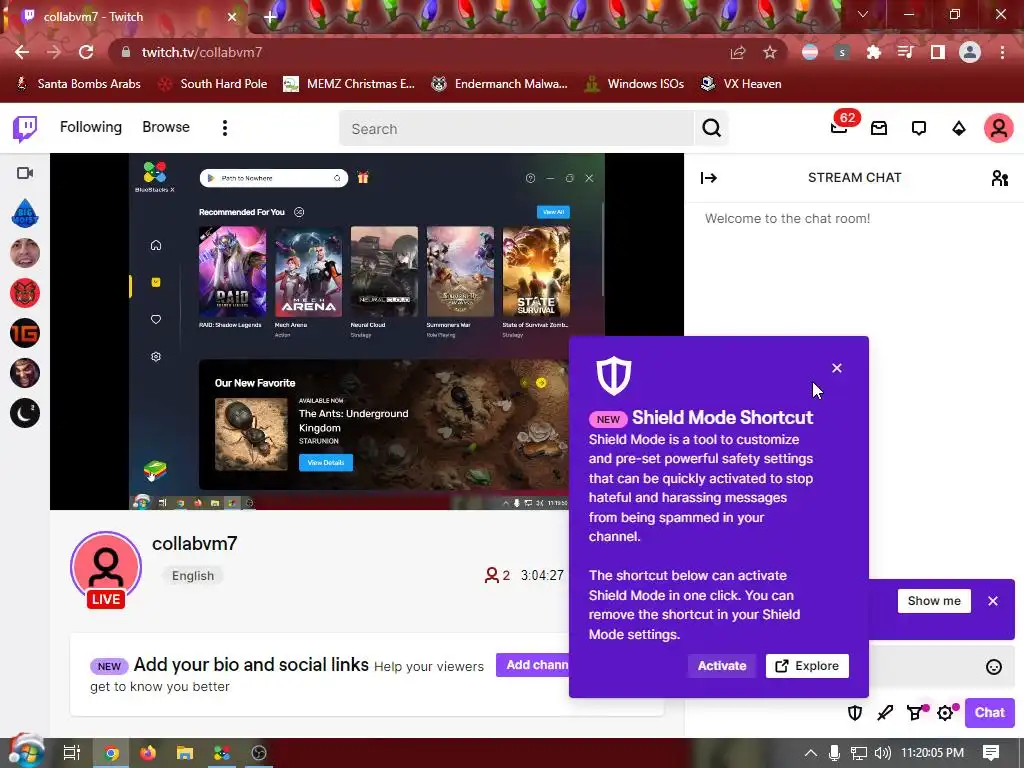Open OBS Studio from the taskbar
This screenshot has width=1024, height=768.
coord(259,754)
